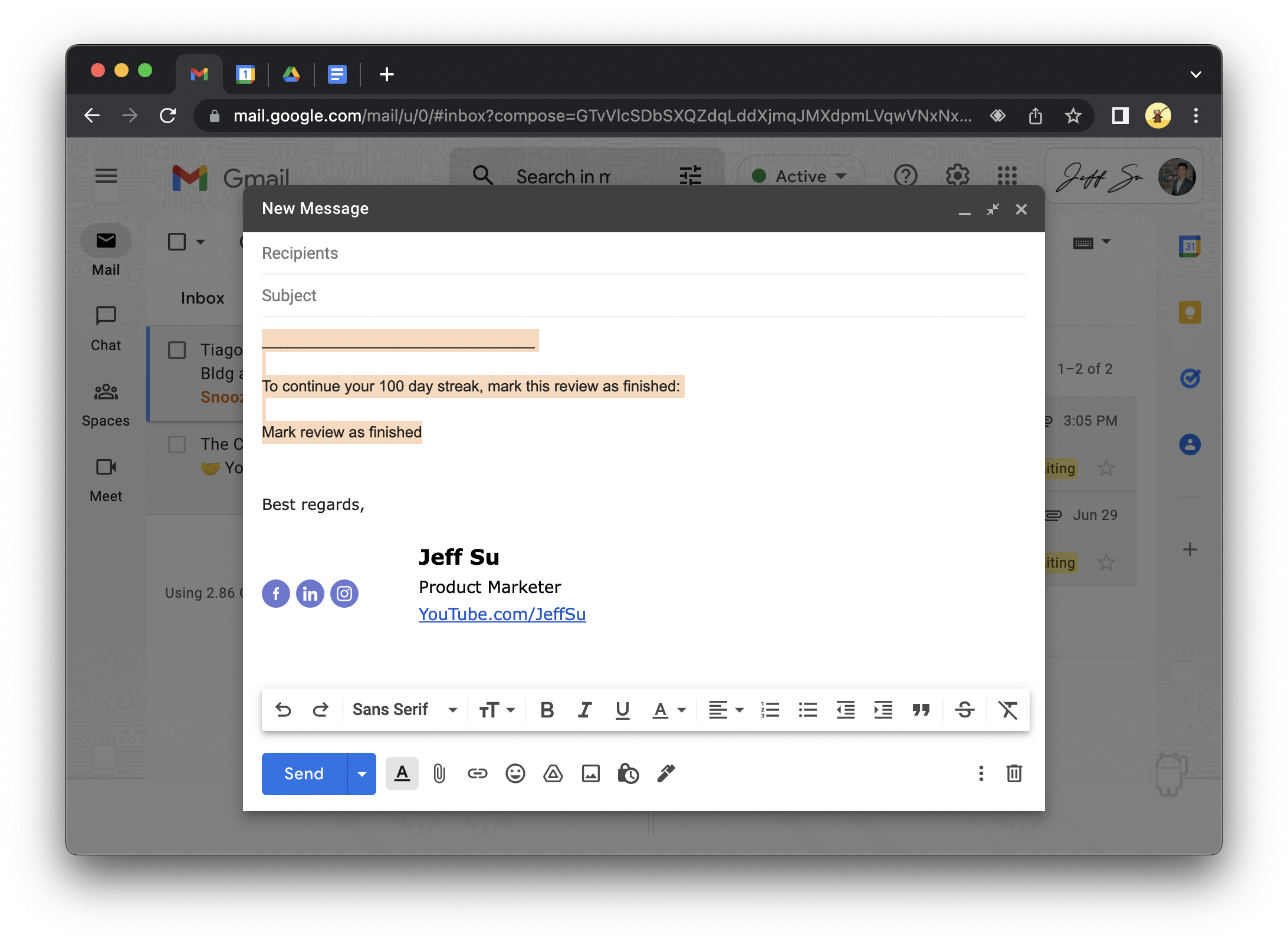Insert signature with the pen icon
Screen dimensions: 1288x942
pos(666,773)
